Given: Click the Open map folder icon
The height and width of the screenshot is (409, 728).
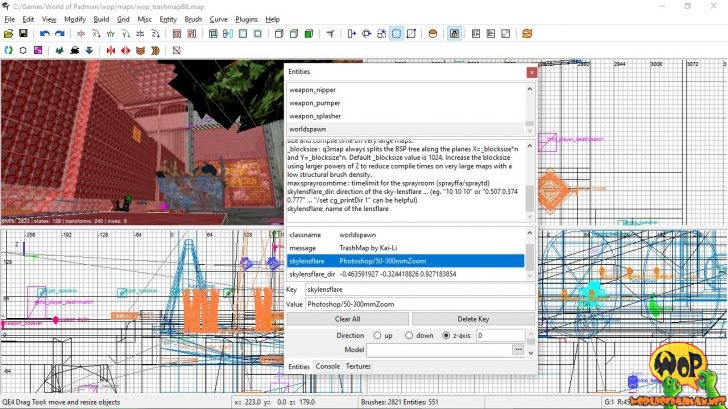Looking at the screenshot, I should tap(9, 34).
